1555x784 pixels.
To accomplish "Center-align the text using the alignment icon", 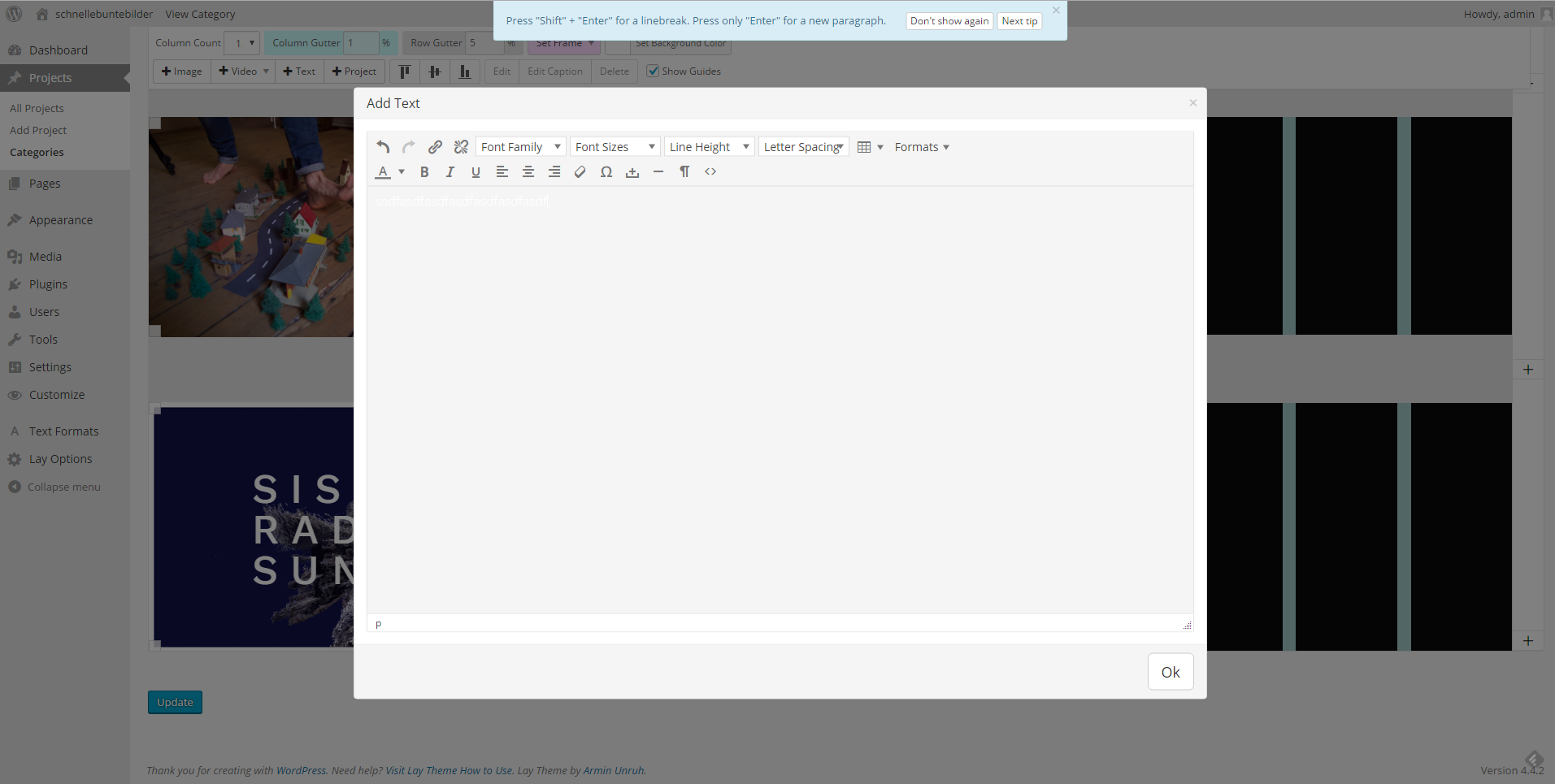I will pos(528,171).
